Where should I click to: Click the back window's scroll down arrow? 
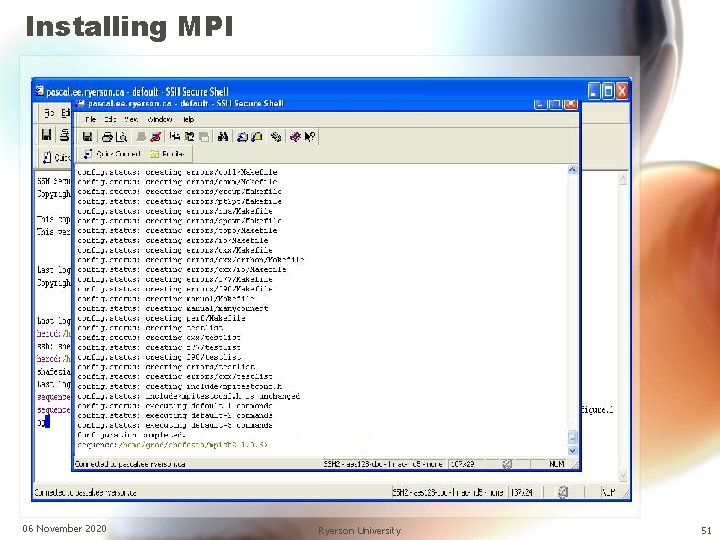tap(623, 475)
